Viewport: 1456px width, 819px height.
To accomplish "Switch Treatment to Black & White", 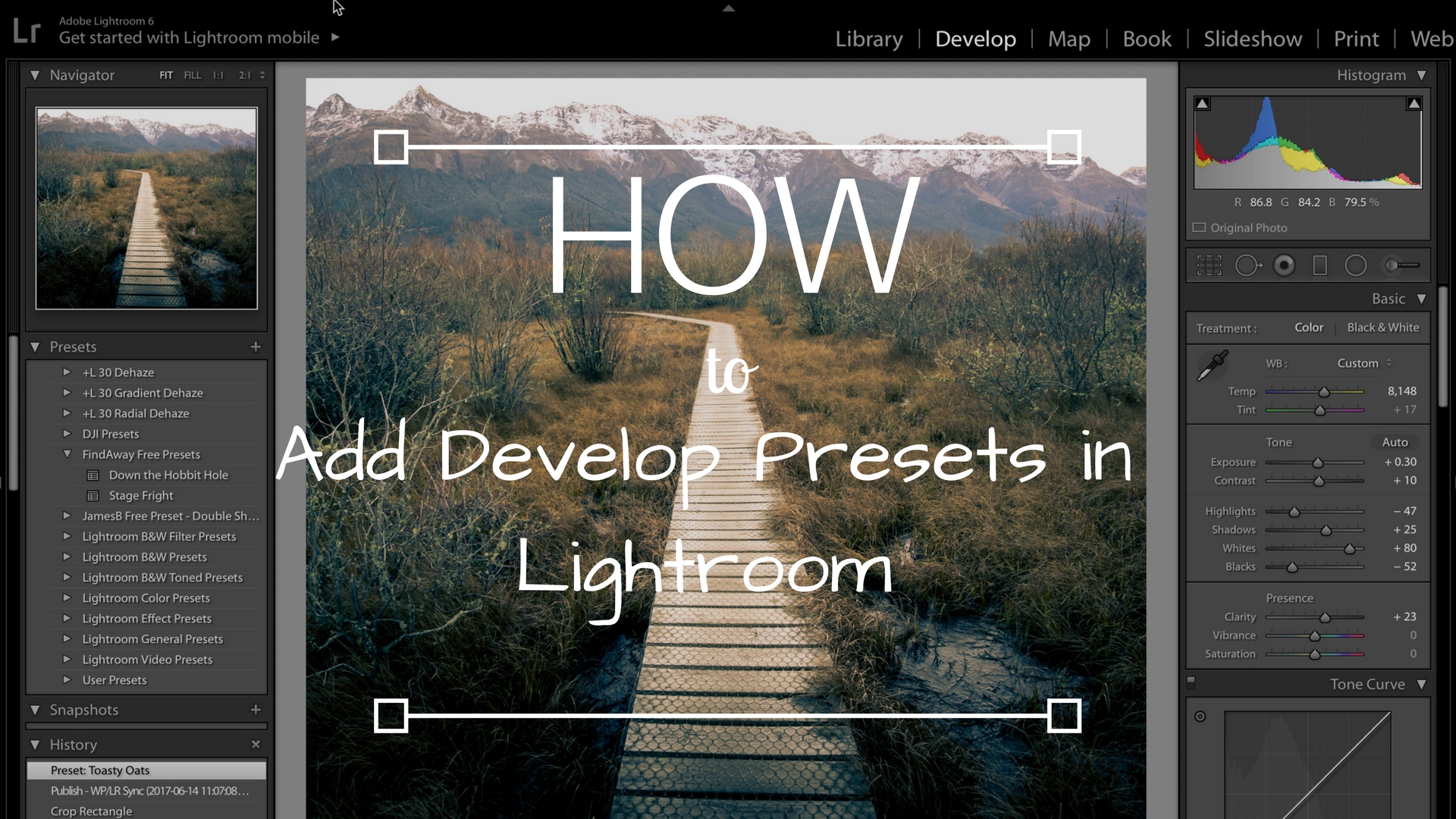I will (x=1383, y=327).
